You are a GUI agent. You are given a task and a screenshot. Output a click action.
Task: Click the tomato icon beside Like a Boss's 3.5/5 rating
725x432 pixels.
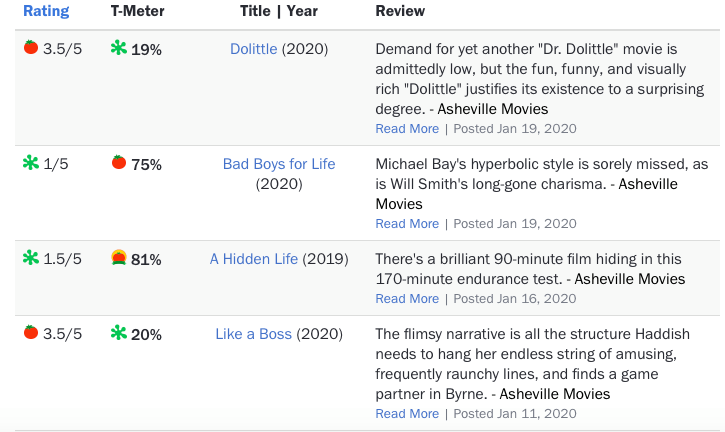tap(31, 332)
